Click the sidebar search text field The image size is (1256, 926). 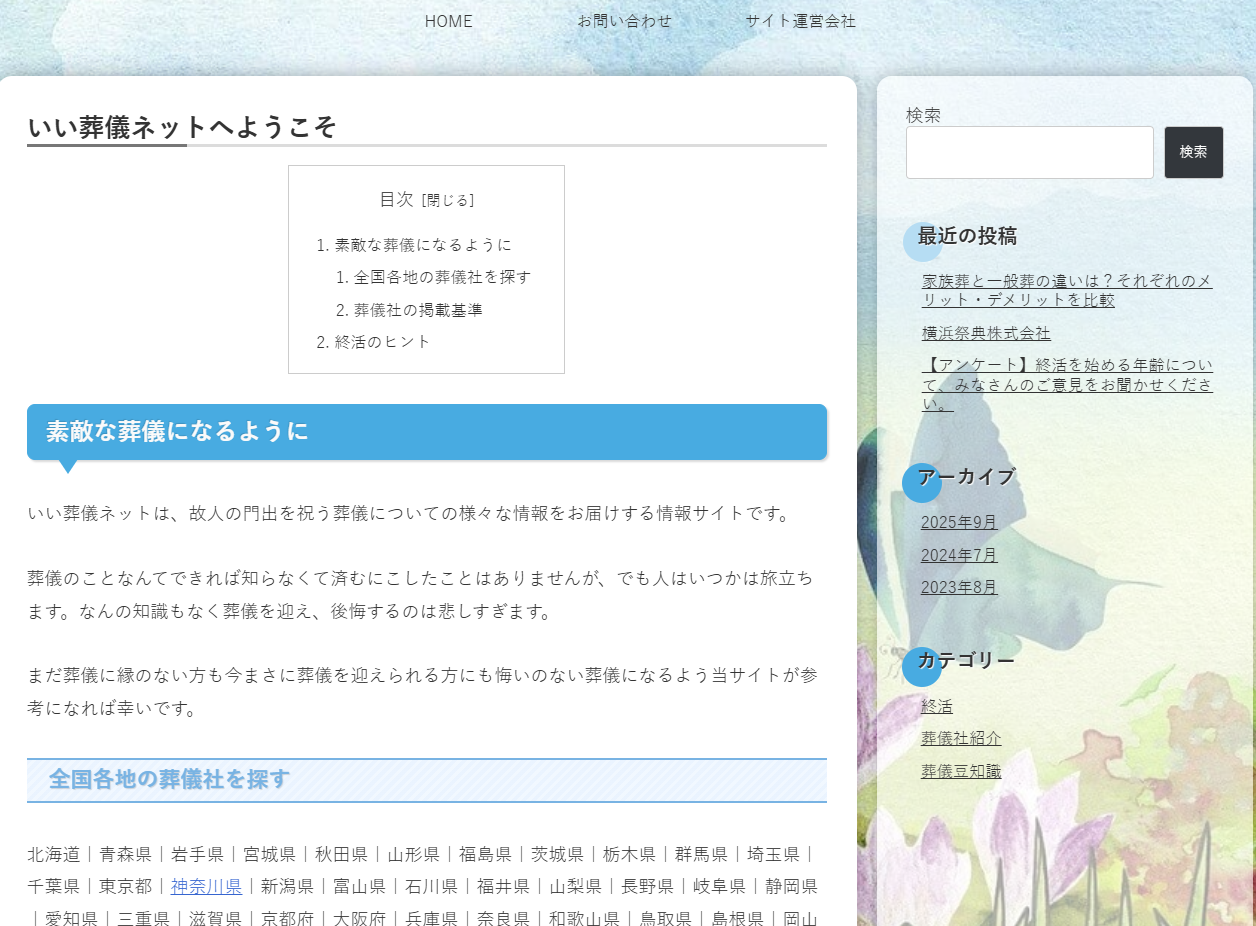coord(1029,153)
